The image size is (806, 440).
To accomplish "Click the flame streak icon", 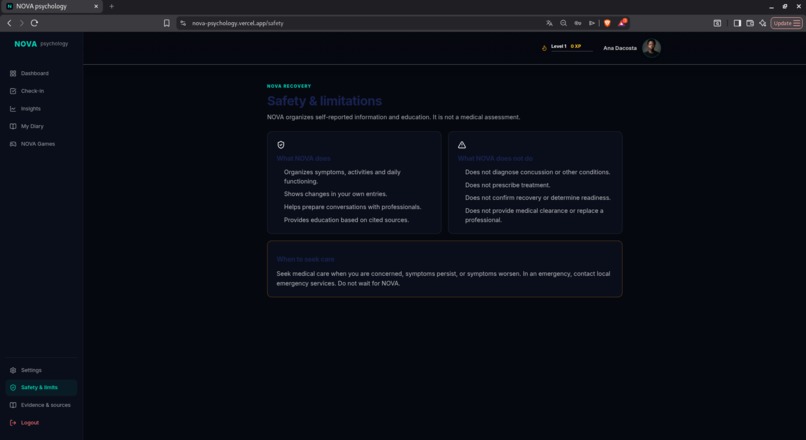I will click(x=544, y=48).
